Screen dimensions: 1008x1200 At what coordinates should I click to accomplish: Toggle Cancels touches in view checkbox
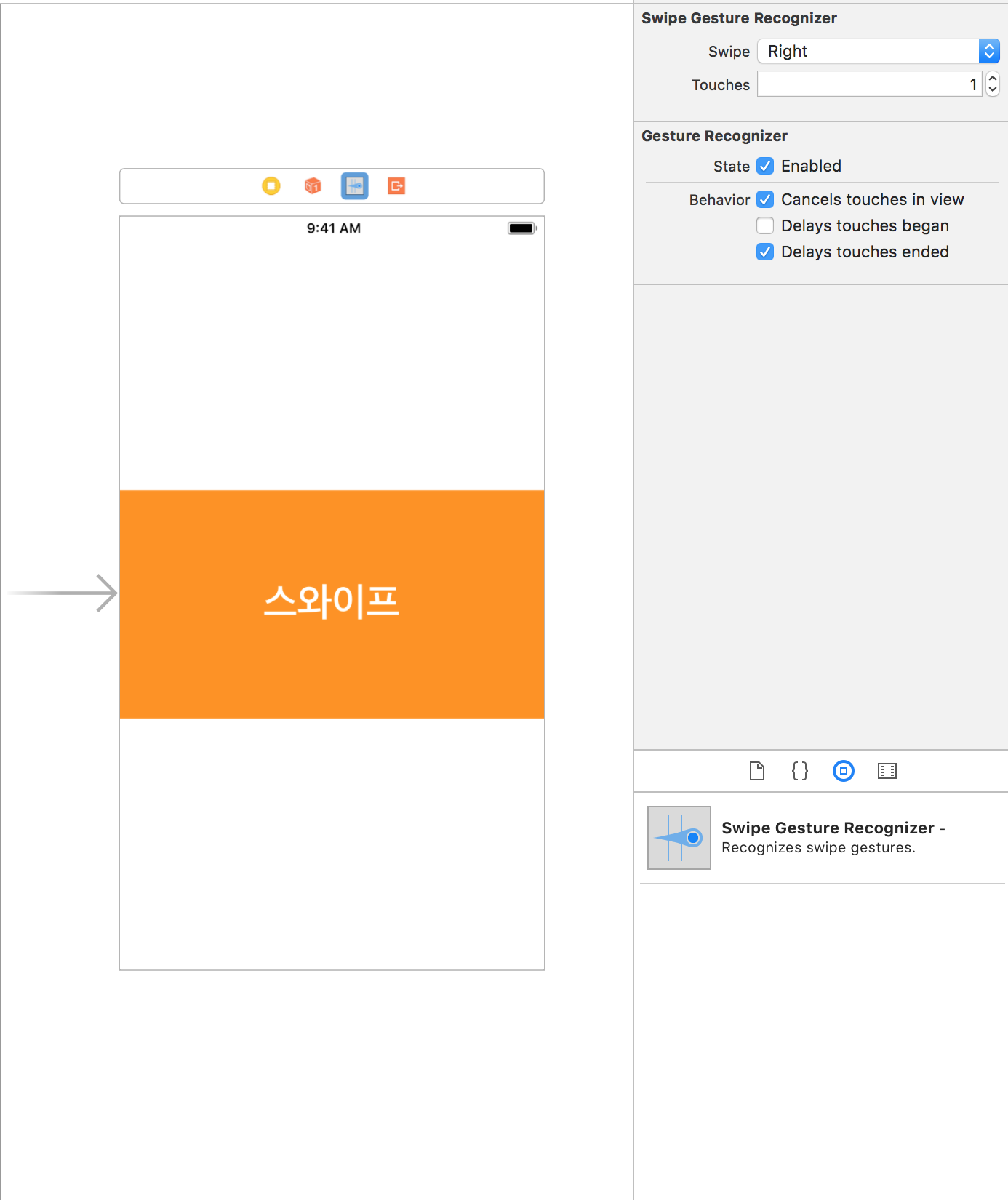765,199
